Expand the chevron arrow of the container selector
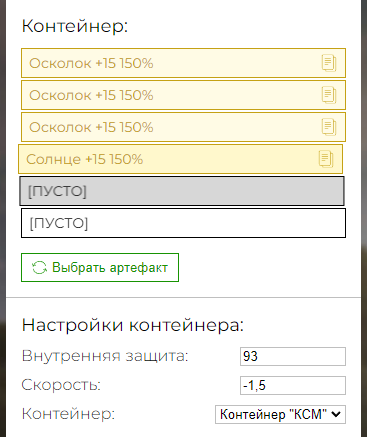The width and height of the screenshot is (367, 437). [x=336, y=414]
